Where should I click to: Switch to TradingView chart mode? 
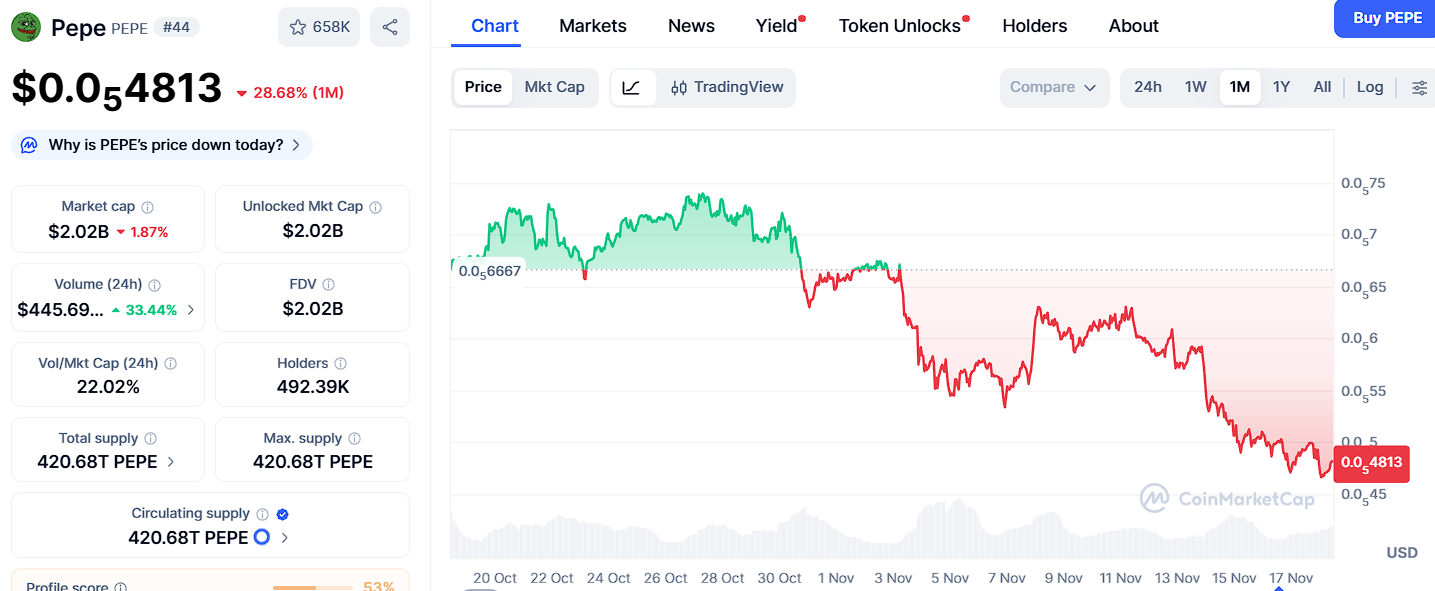pos(727,87)
